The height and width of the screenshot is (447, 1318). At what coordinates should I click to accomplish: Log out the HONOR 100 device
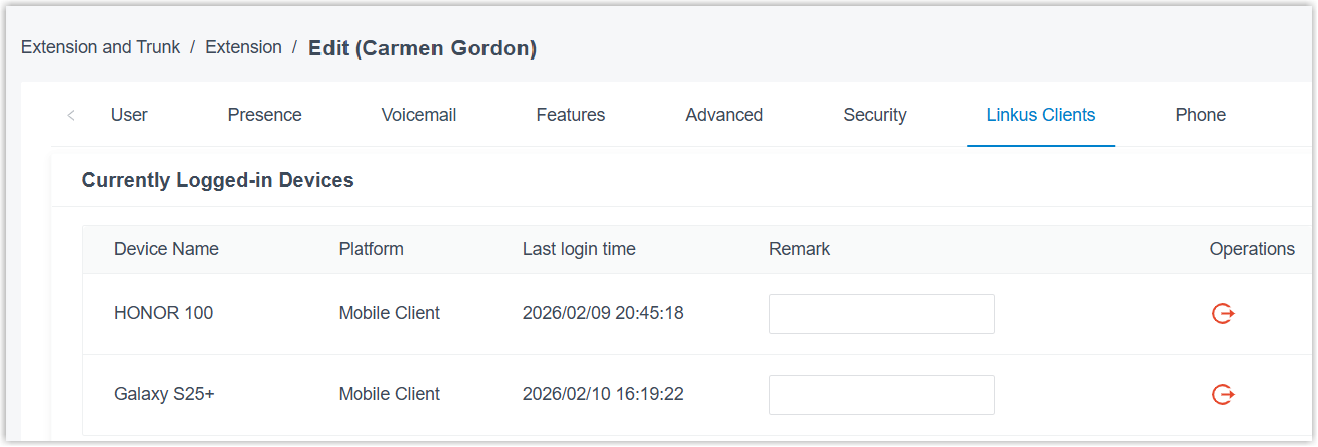(1223, 314)
